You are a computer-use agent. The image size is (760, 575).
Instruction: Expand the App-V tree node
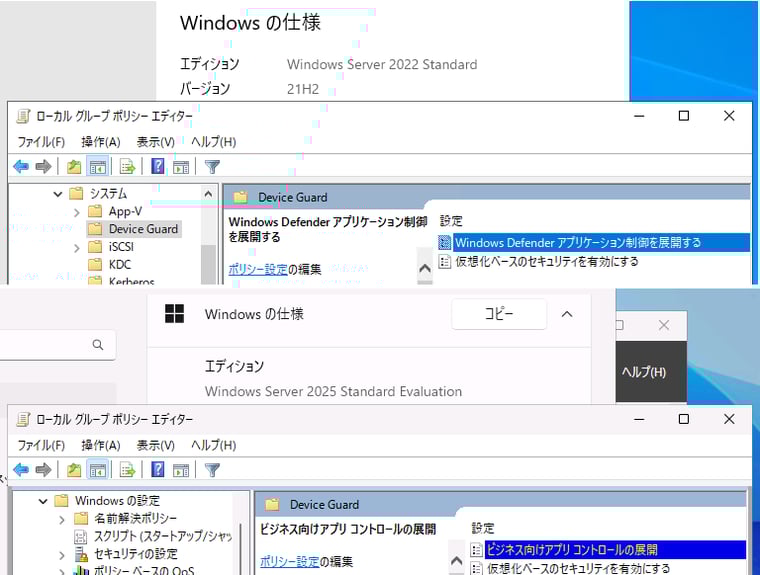coord(77,212)
